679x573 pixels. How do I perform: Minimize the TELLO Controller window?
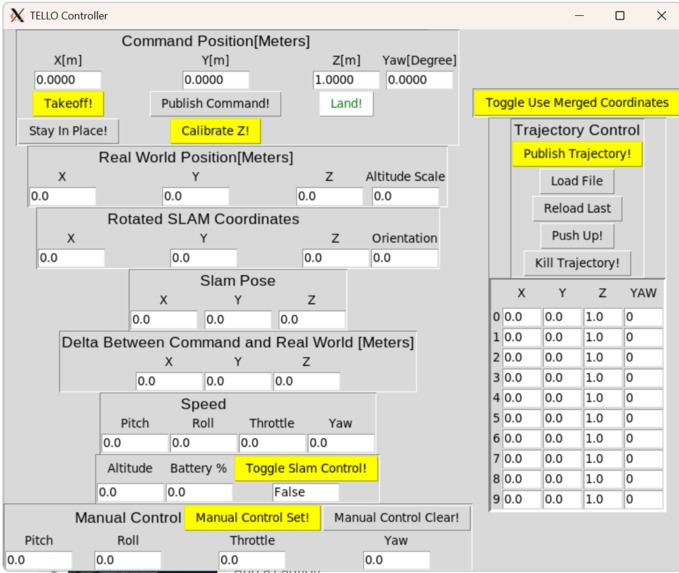[x=579, y=16]
